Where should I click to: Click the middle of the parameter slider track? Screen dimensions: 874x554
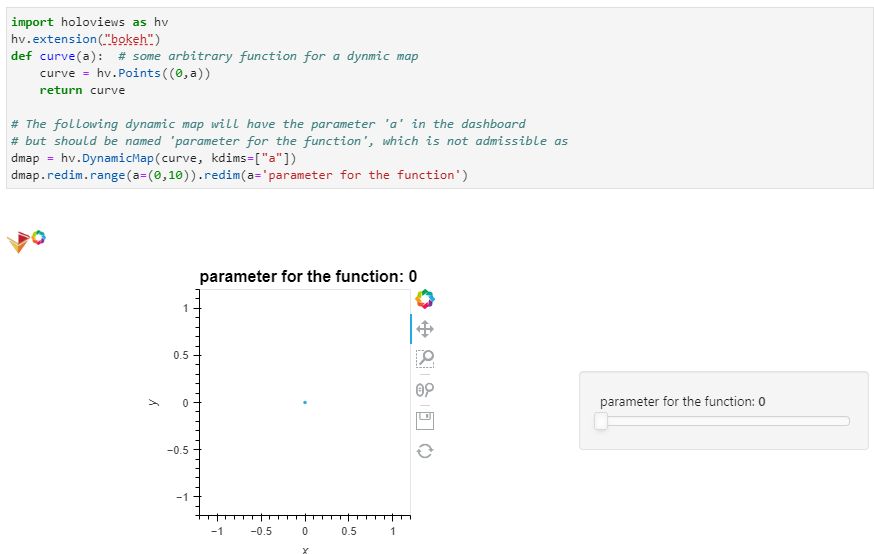point(724,421)
